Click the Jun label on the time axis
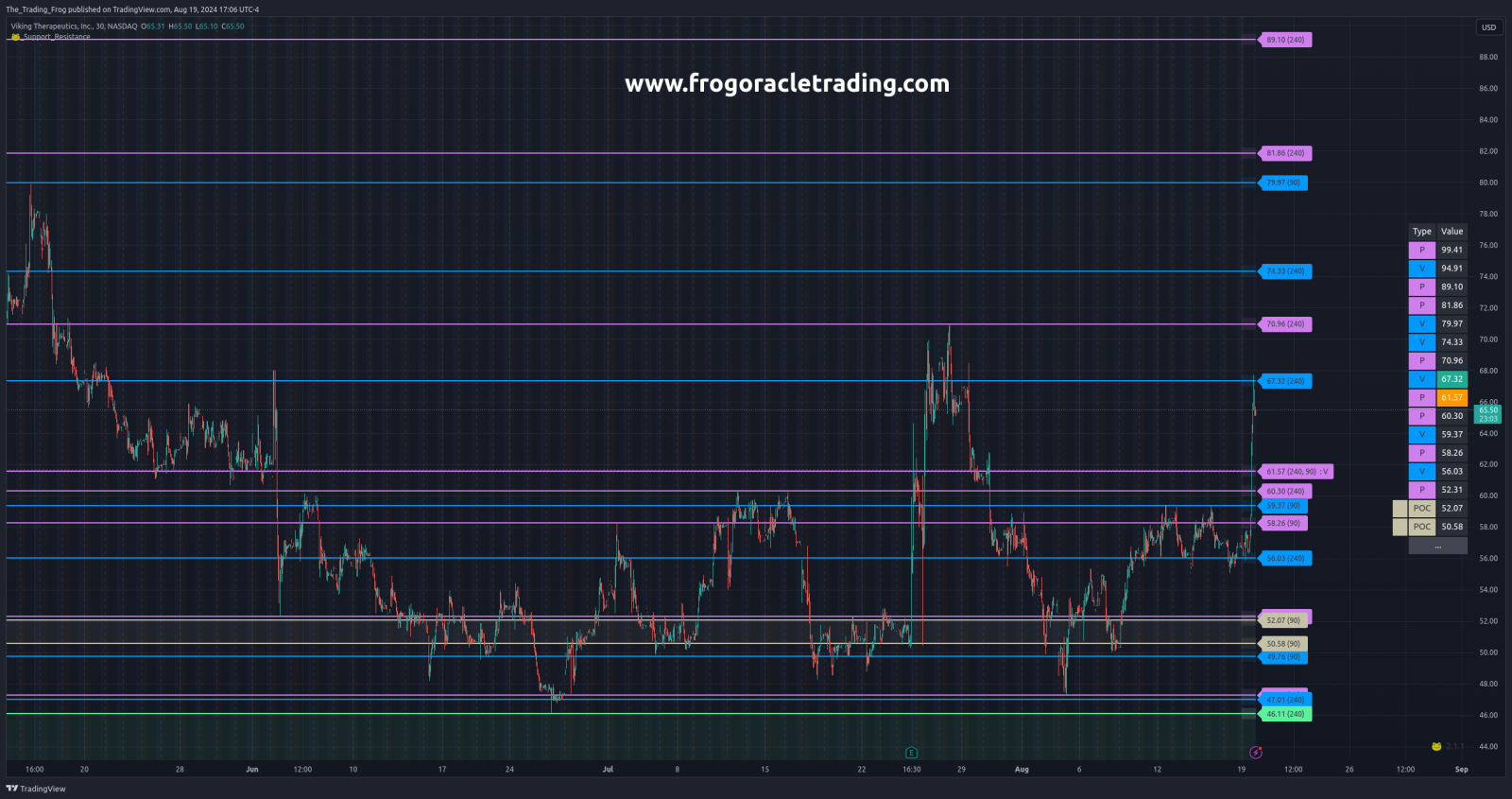The width and height of the screenshot is (1512, 799). tap(252, 770)
